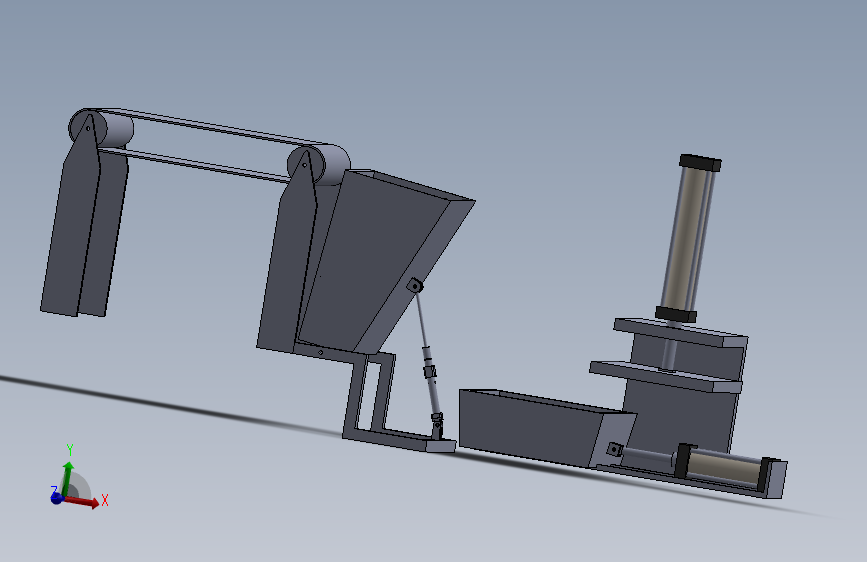Select the long rectangular tray box
Screen dimensions: 867x562
[531, 429]
